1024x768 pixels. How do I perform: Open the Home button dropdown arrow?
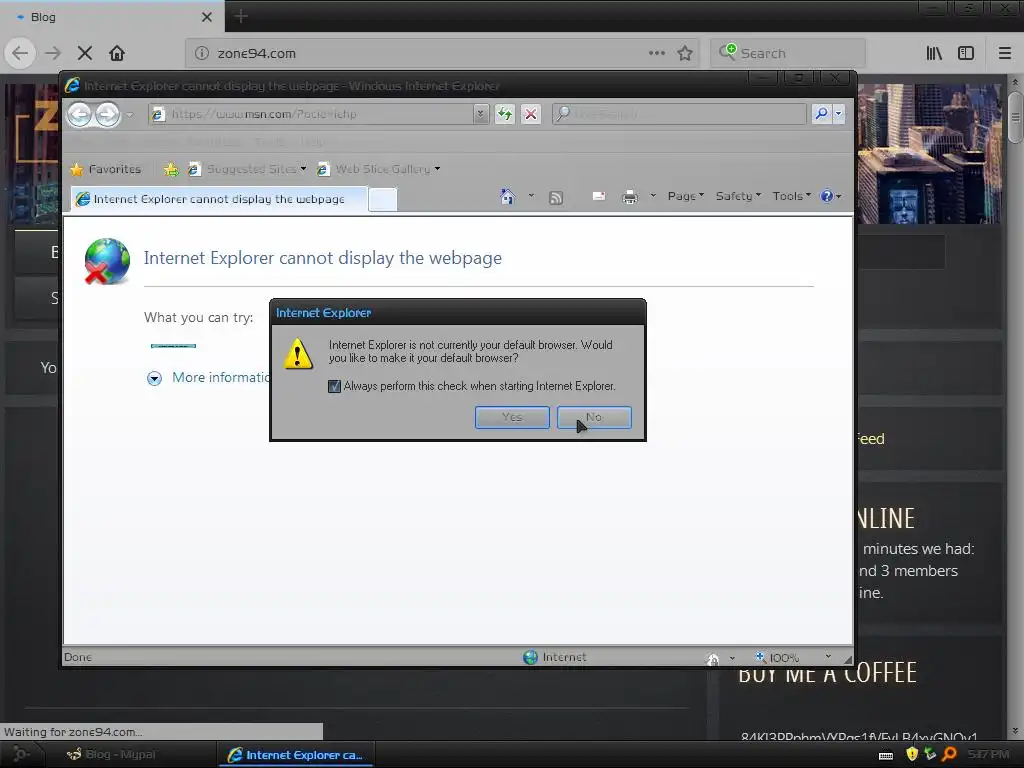pos(531,196)
